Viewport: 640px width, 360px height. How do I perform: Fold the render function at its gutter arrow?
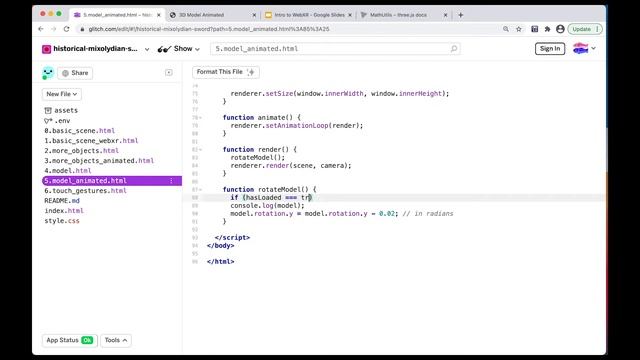[x=200, y=150]
